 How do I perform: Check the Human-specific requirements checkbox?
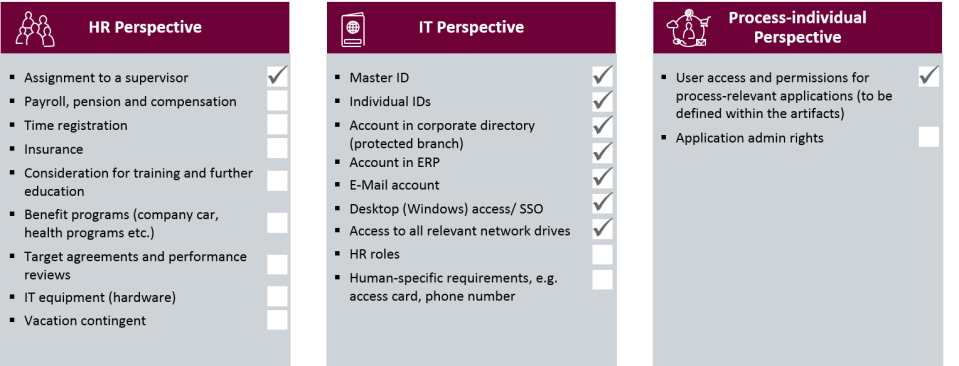click(x=602, y=280)
